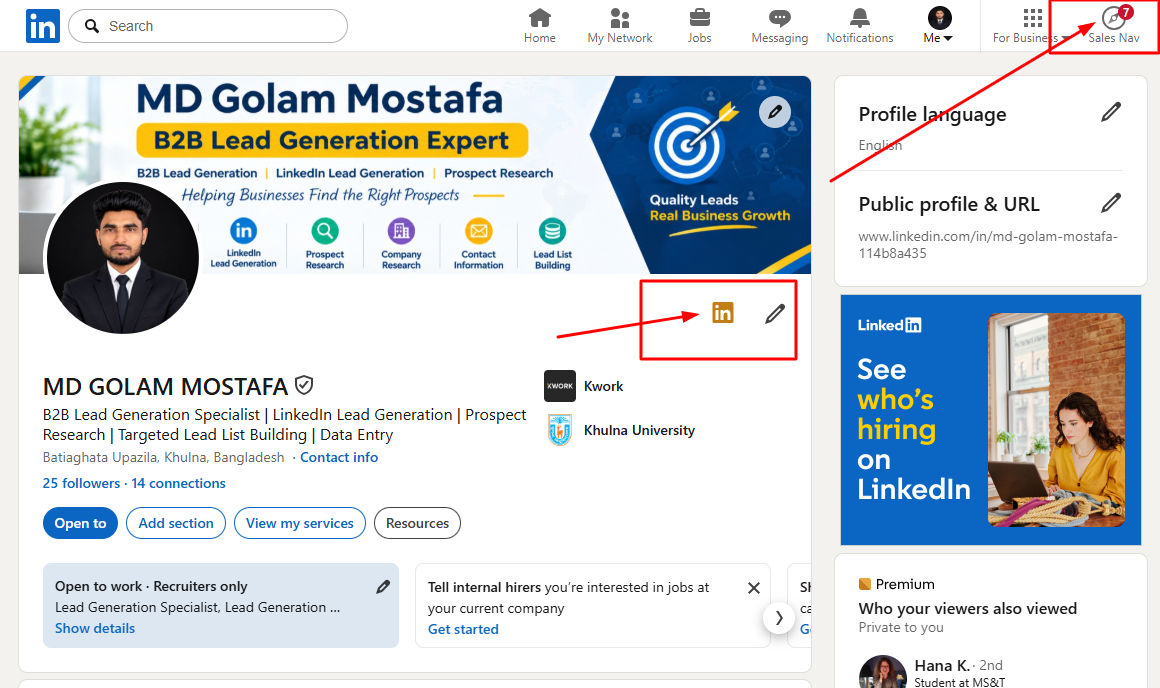Open the LinkedIn home logo

point(42,26)
